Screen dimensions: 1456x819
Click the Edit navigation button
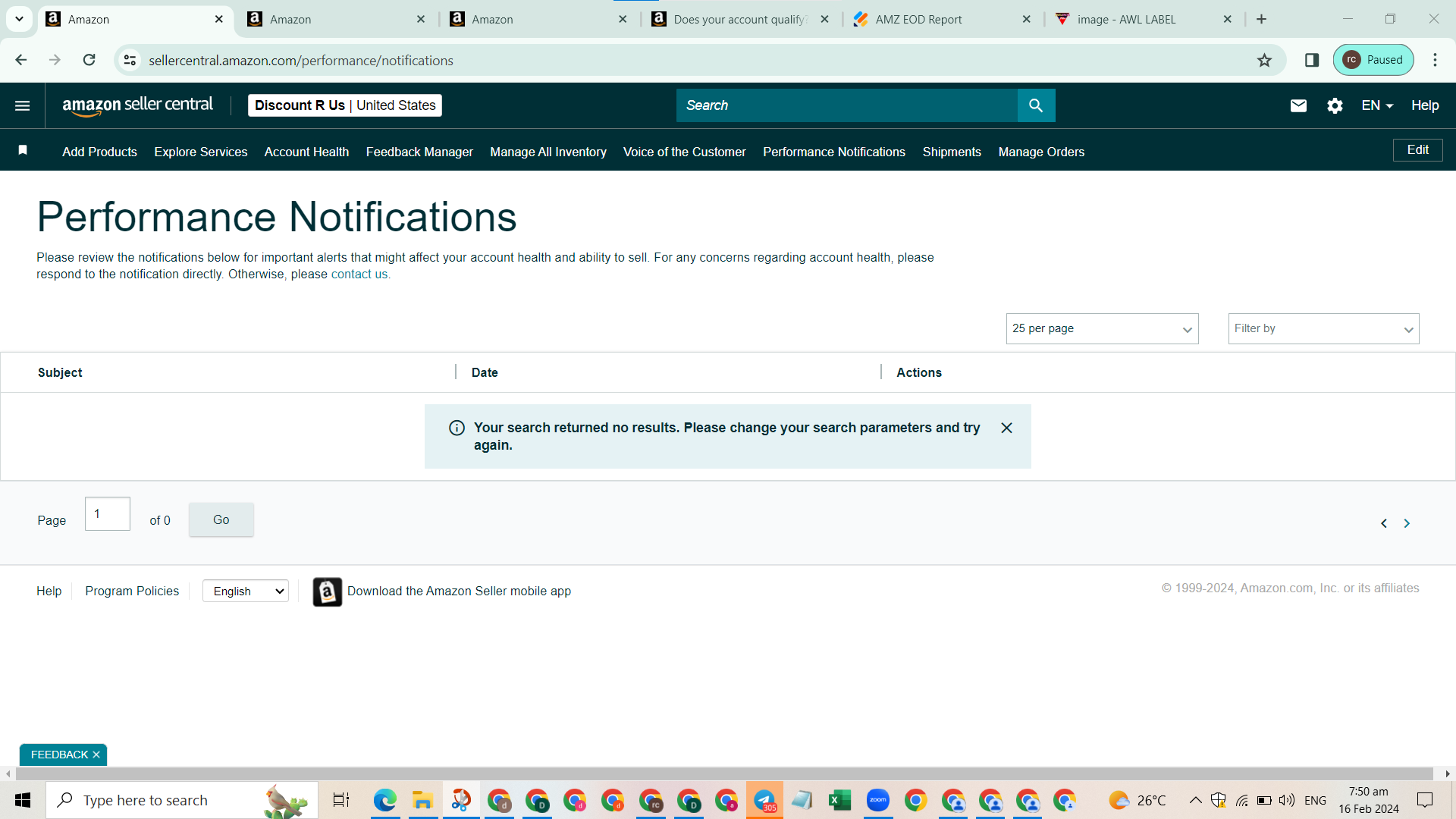pyautogui.click(x=1417, y=150)
